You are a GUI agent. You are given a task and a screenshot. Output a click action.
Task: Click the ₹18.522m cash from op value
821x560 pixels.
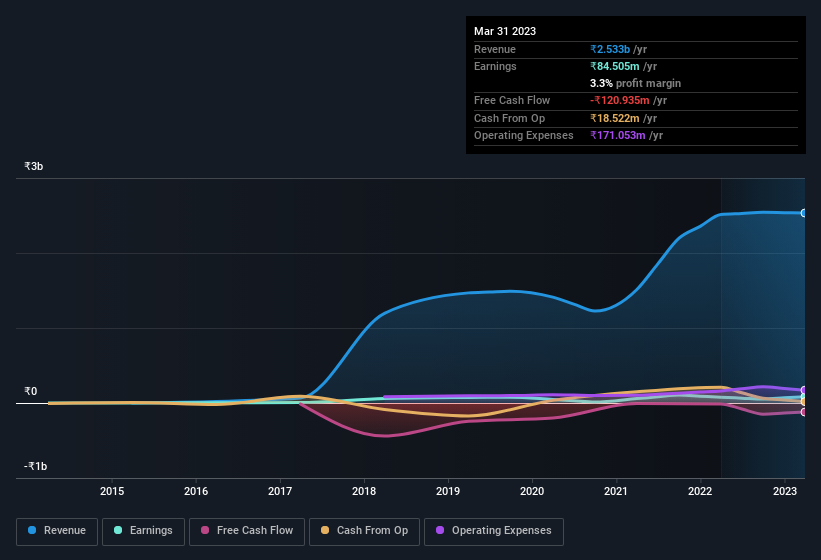pyautogui.click(x=615, y=118)
